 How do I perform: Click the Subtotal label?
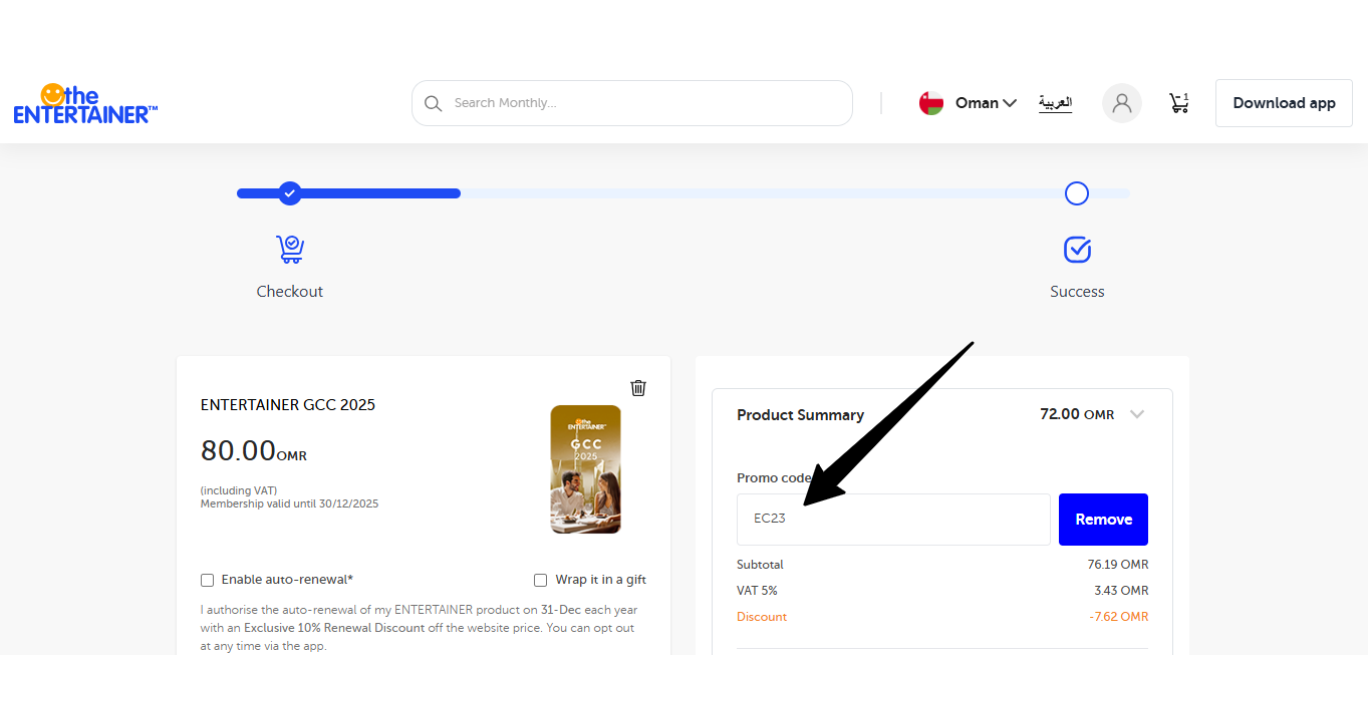[760, 565]
